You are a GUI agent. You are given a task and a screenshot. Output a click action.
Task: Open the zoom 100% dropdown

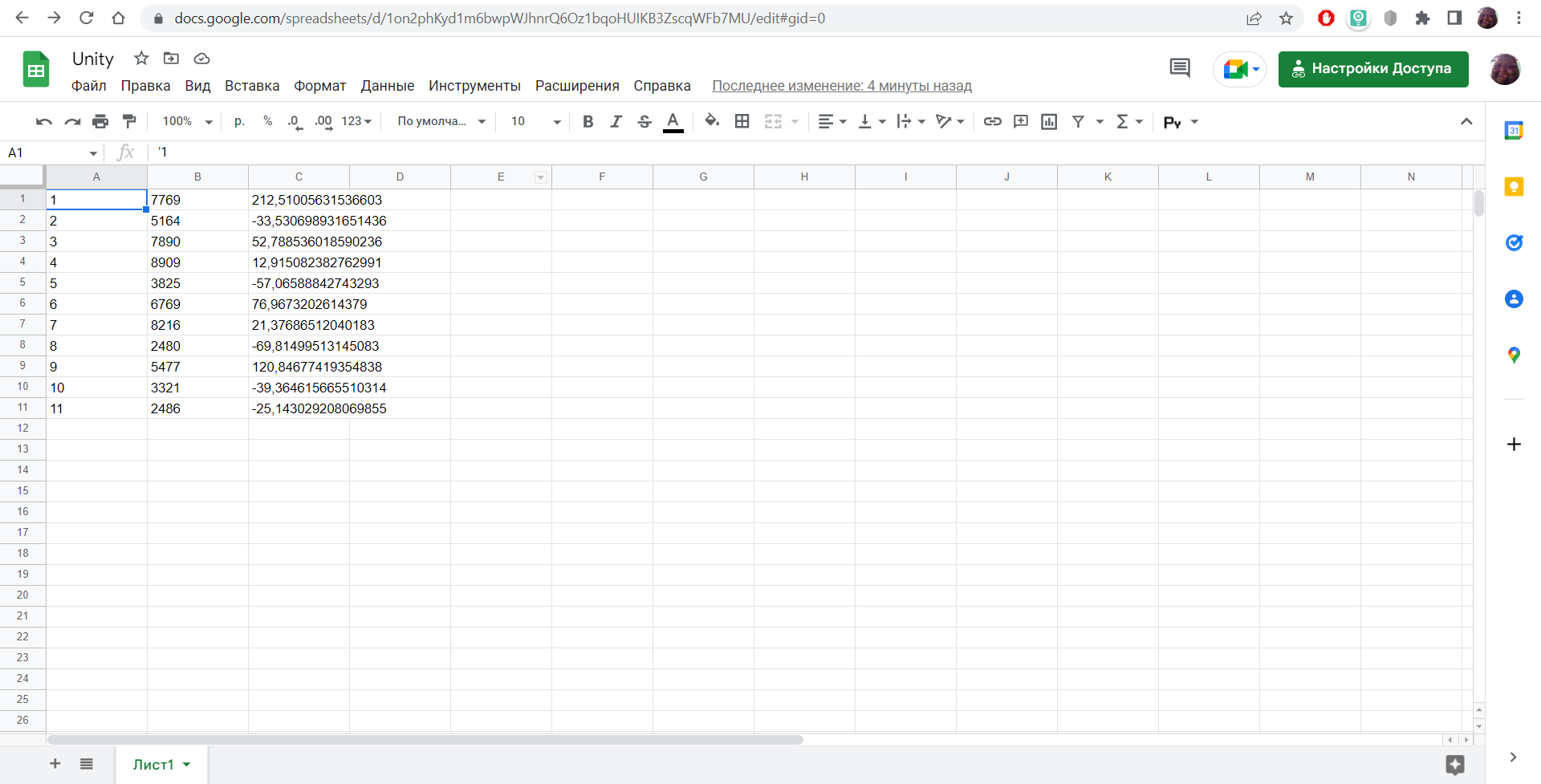click(187, 122)
